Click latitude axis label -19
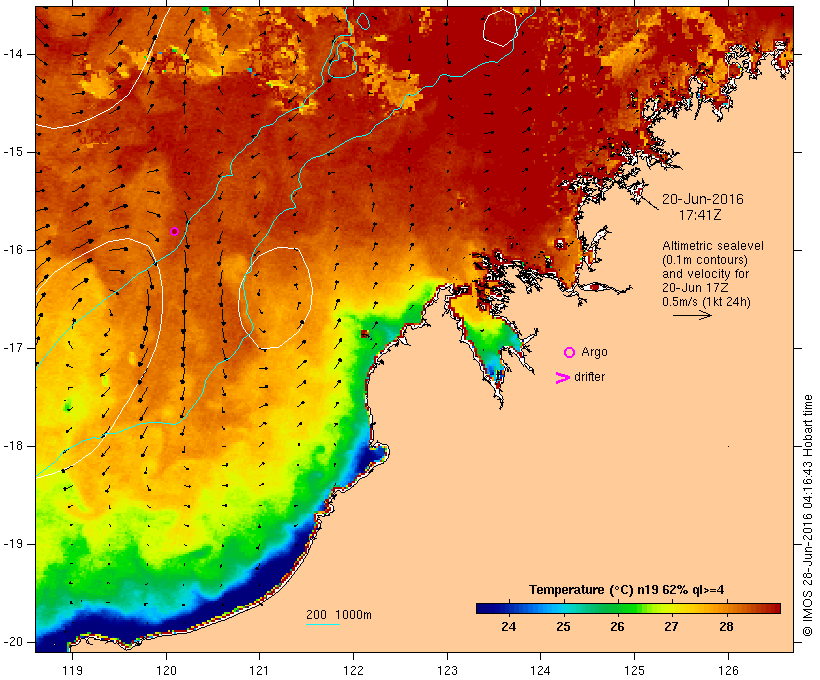 (x=13, y=544)
